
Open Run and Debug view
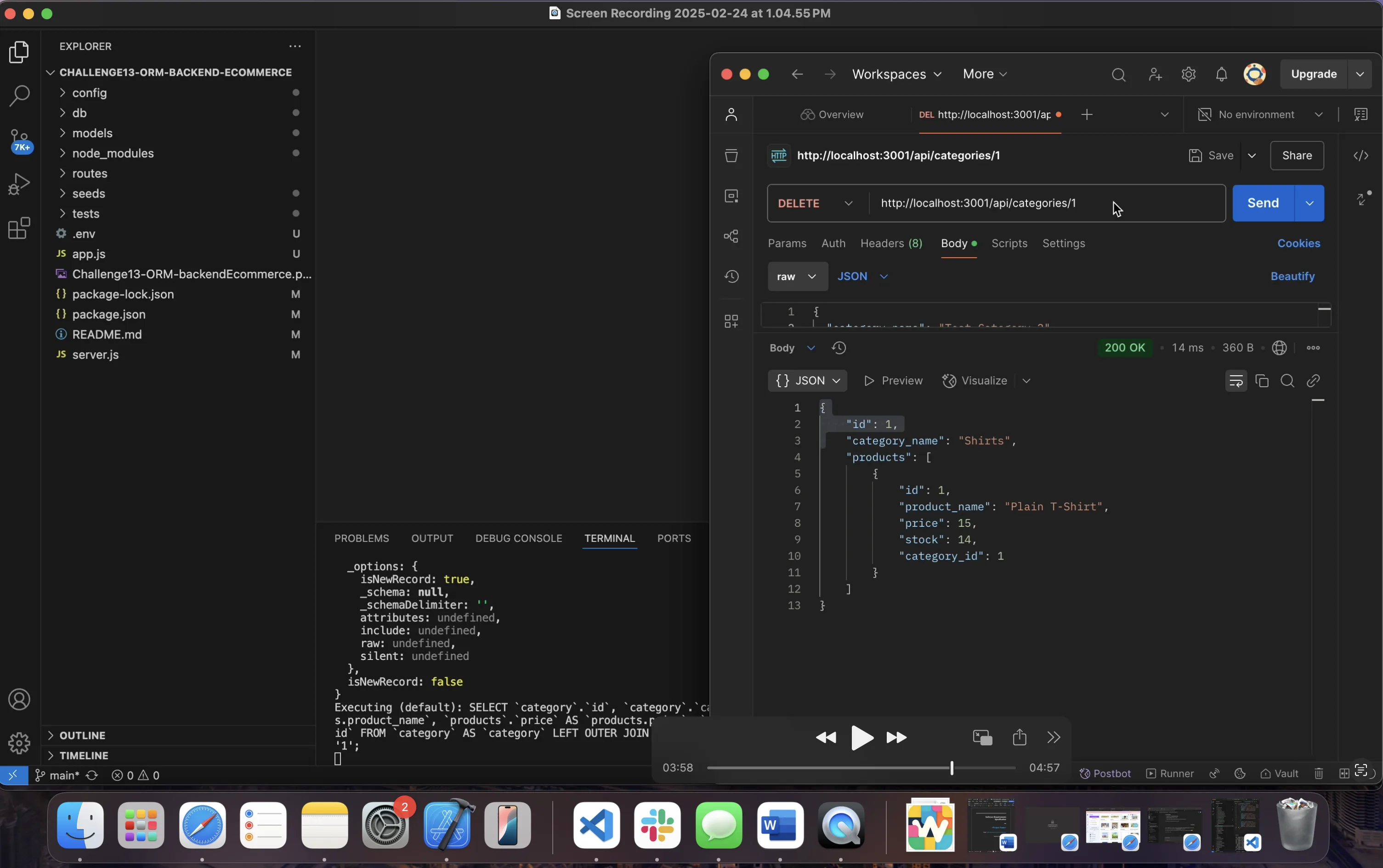[x=19, y=184]
